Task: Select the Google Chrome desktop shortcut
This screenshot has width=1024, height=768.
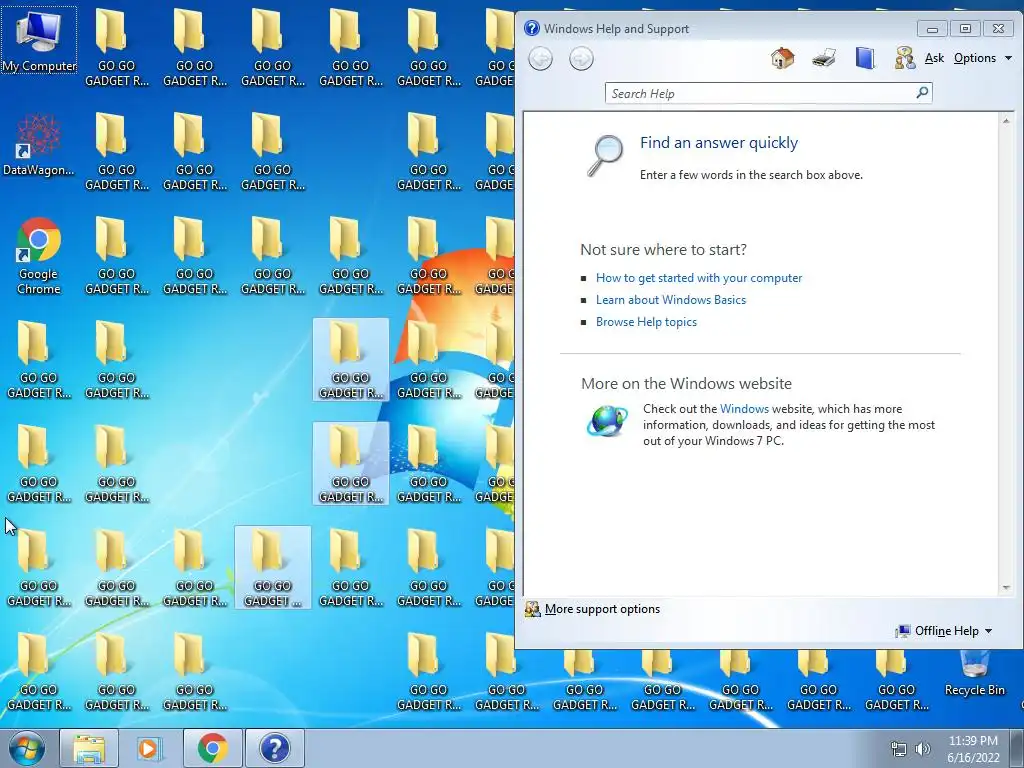Action: click(x=39, y=256)
